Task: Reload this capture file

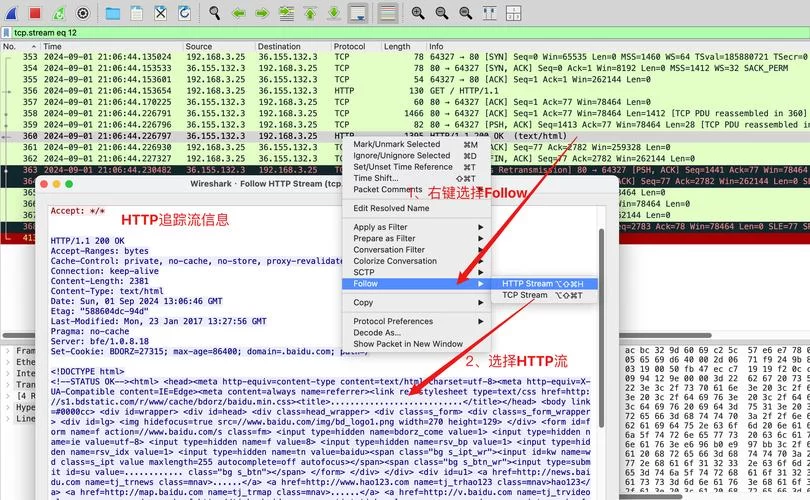Action: click(x=184, y=13)
